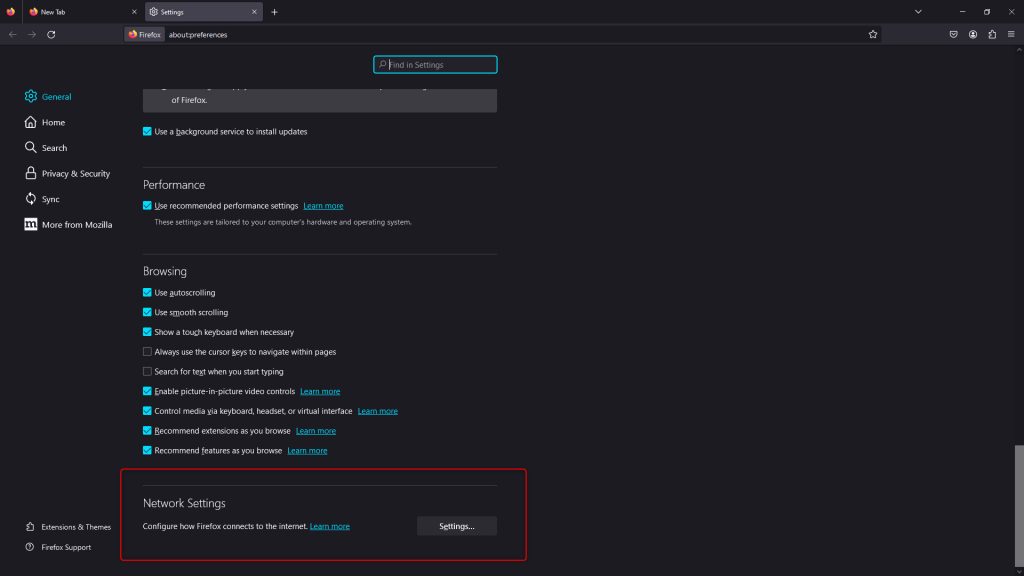Screen dimensions: 1024x576
Task: Open the General settings section
Action: 57,96
